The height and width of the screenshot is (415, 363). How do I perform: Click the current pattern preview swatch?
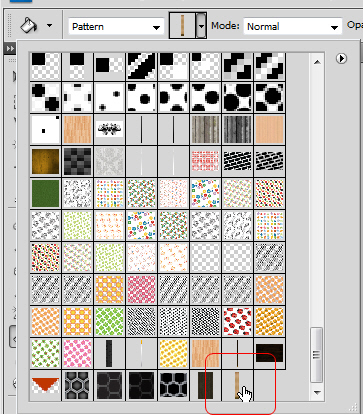tap(183, 25)
